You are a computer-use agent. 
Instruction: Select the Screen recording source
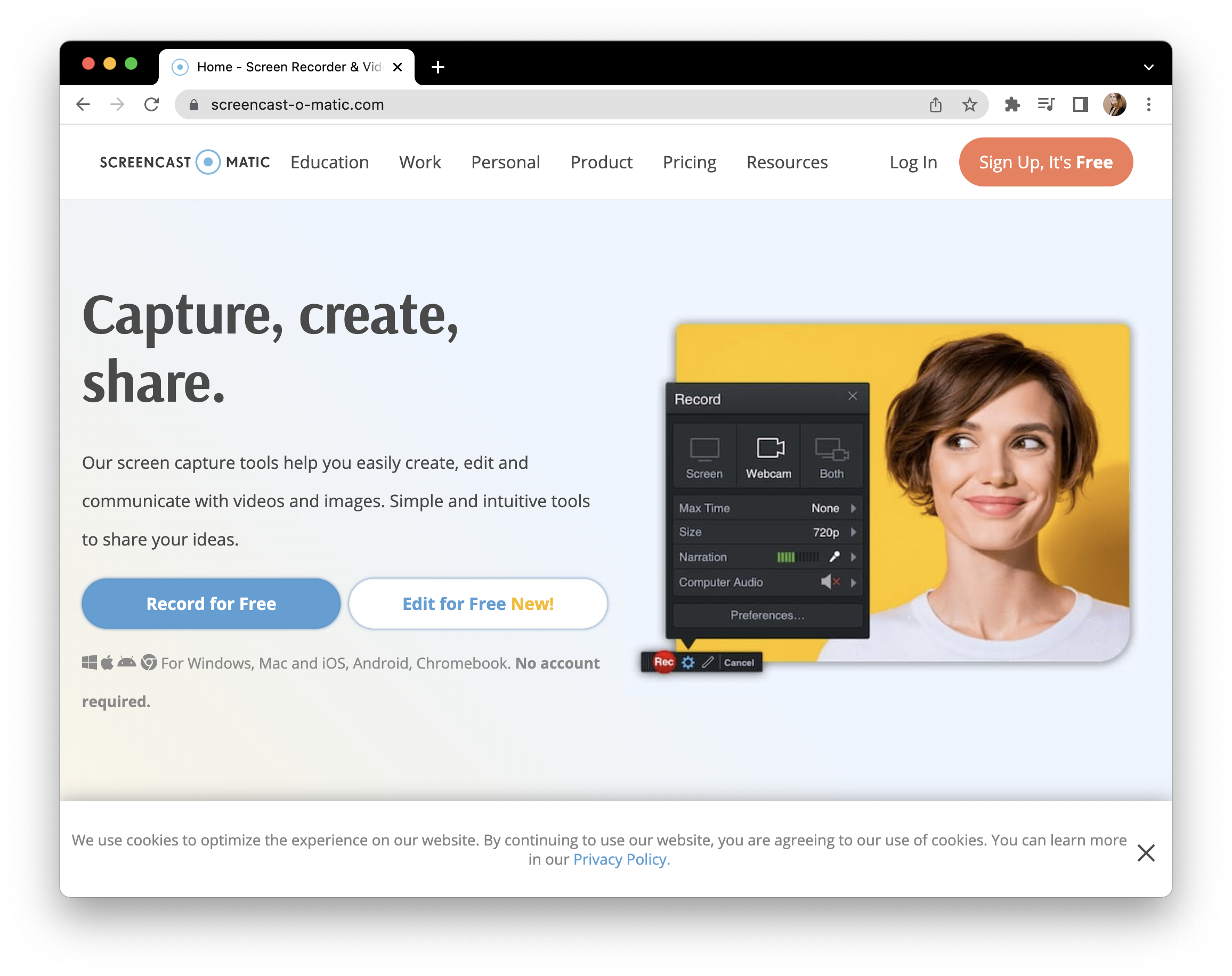pyautogui.click(x=704, y=454)
